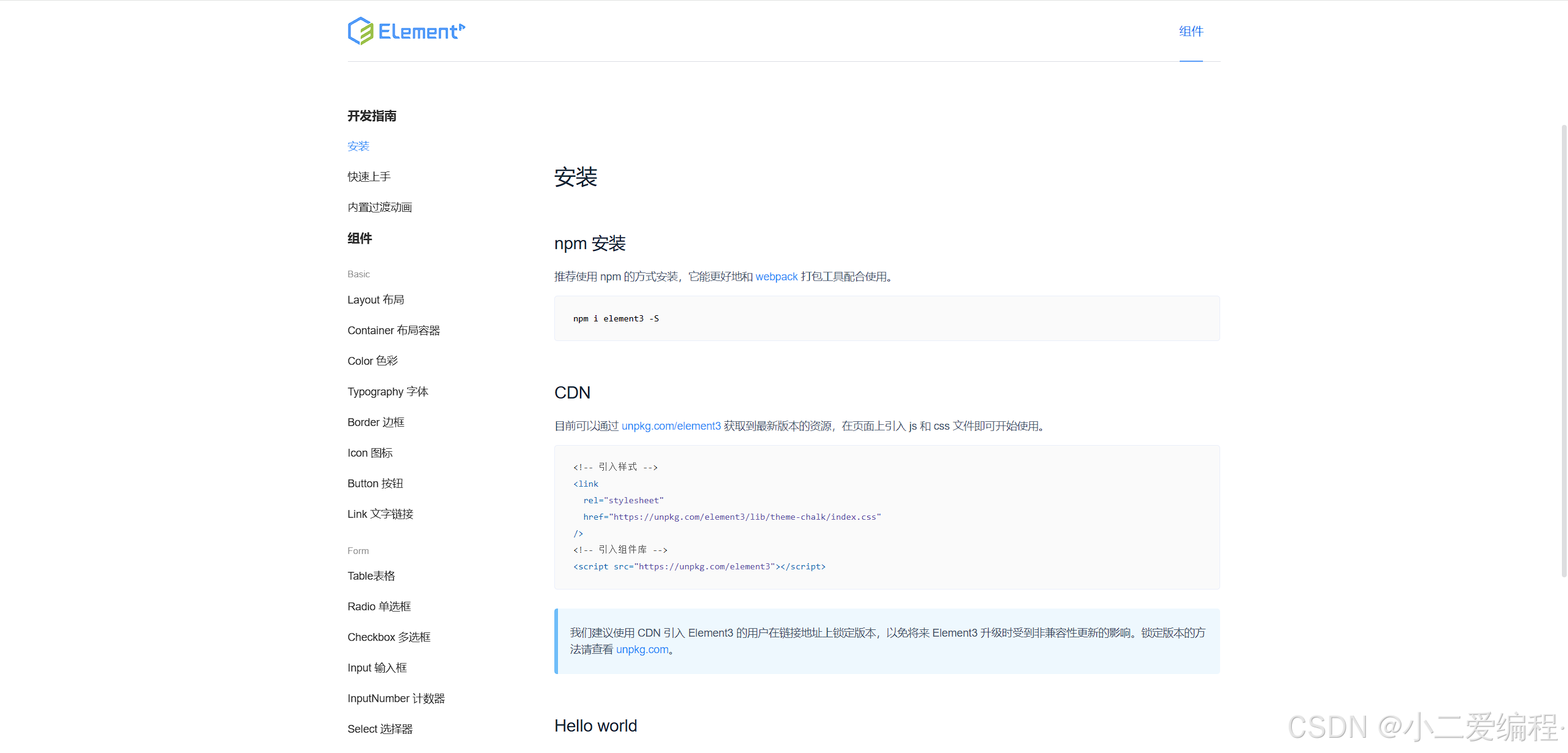Open Table表格 component page
This screenshot has width=1568, height=753.
pos(371,576)
